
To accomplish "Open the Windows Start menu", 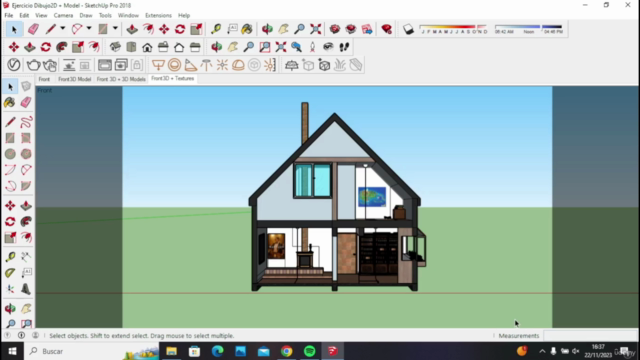I will pos(12,351).
